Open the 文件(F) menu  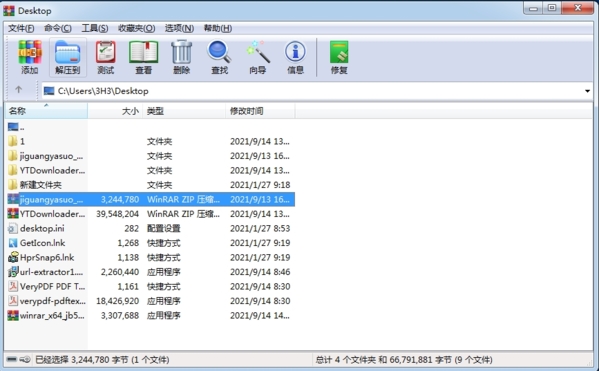(x=21, y=28)
